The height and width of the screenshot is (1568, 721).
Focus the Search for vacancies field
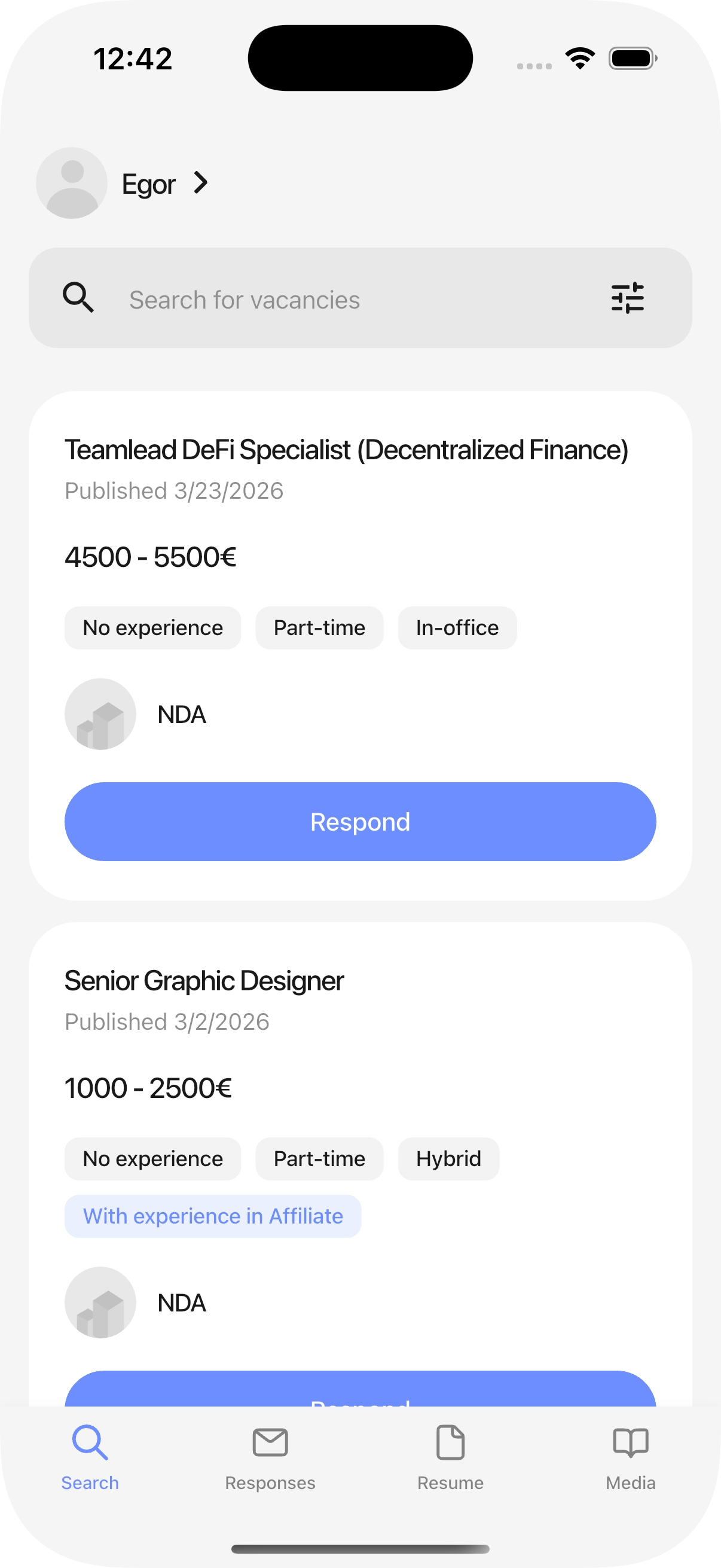click(x=341, y=300)
